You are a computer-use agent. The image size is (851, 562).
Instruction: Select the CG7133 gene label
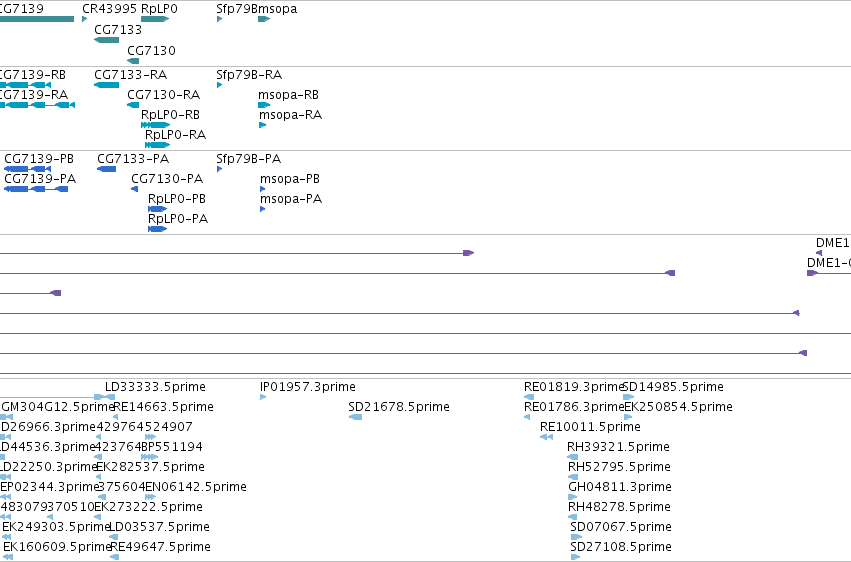tap(118, 30)
